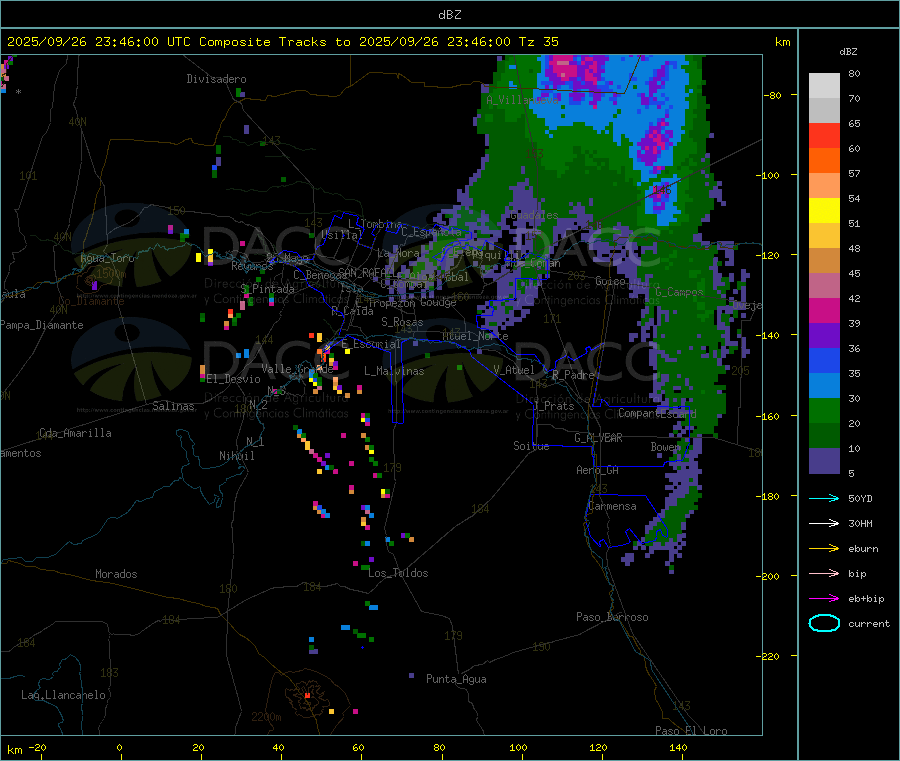Click the 'Punta_Agua' map label
900x761 pixels.
(456, 679)
